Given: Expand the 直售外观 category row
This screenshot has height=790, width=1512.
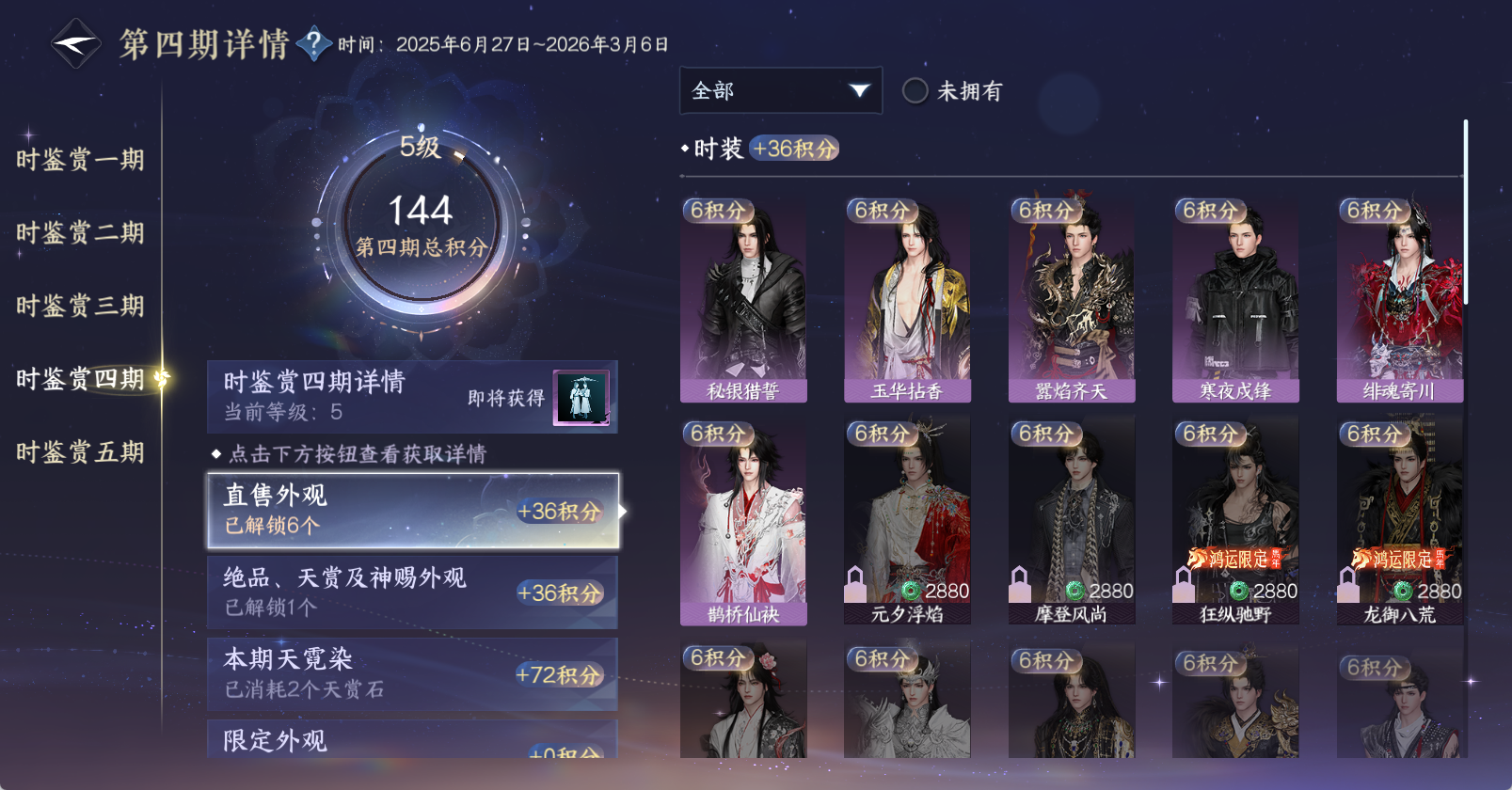Looking at the screenshot, I should tap(413, 511).
